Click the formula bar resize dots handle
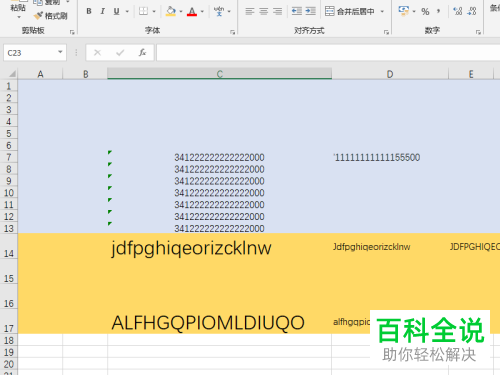This screenshot has height=375, width=500. [x=76, y=52]
